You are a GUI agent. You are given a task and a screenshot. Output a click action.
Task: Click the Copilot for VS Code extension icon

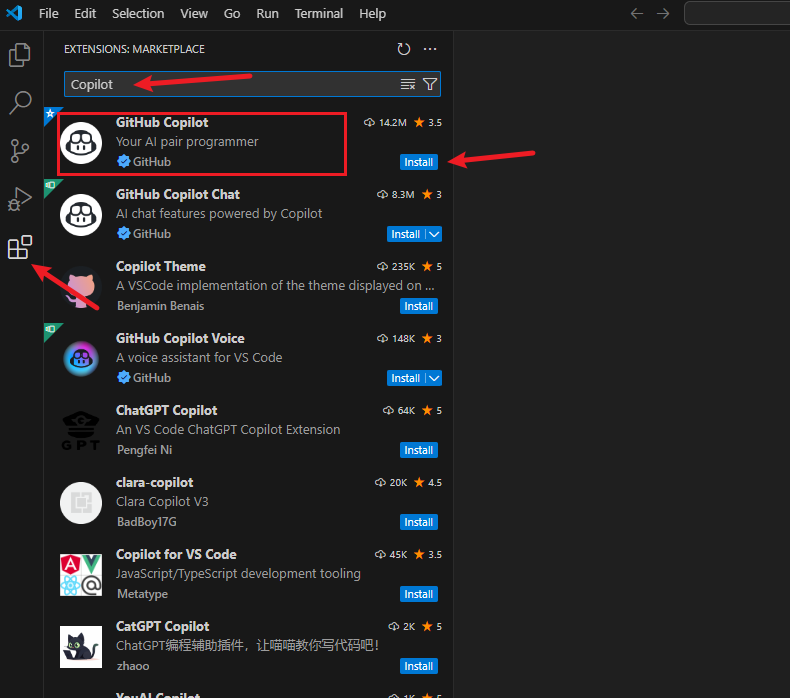pyautogui.click(x=81, y=575)
